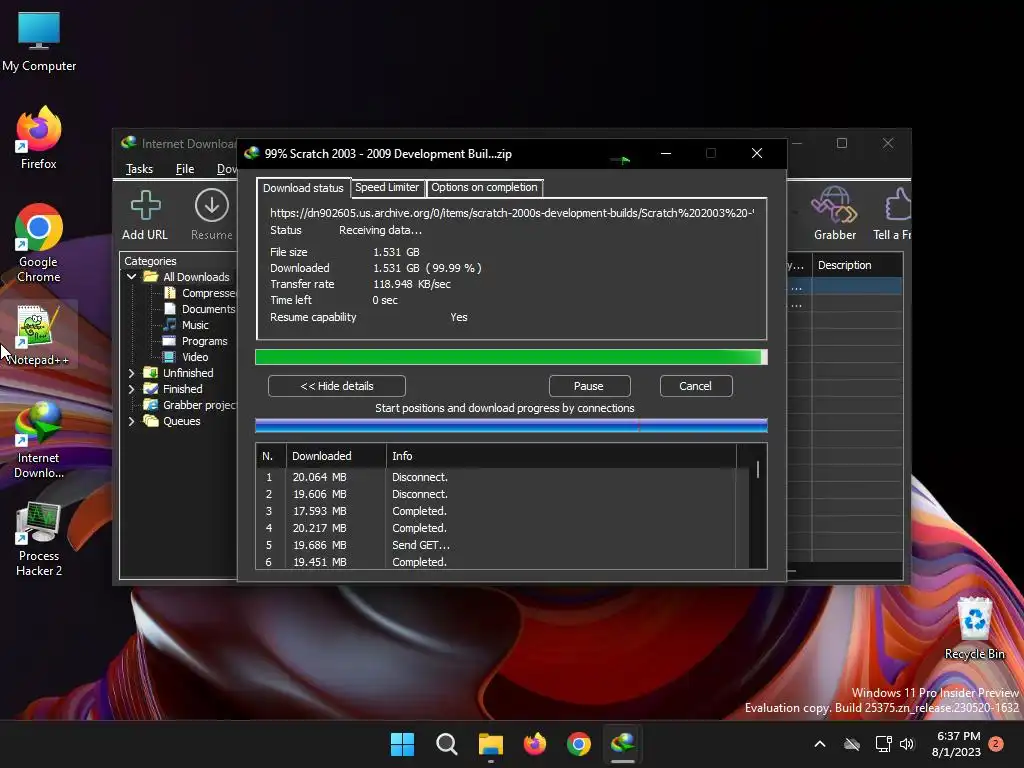
Task: Click the cloud sync tray icon
Action: pyautogui.click(x=852, y=744)
